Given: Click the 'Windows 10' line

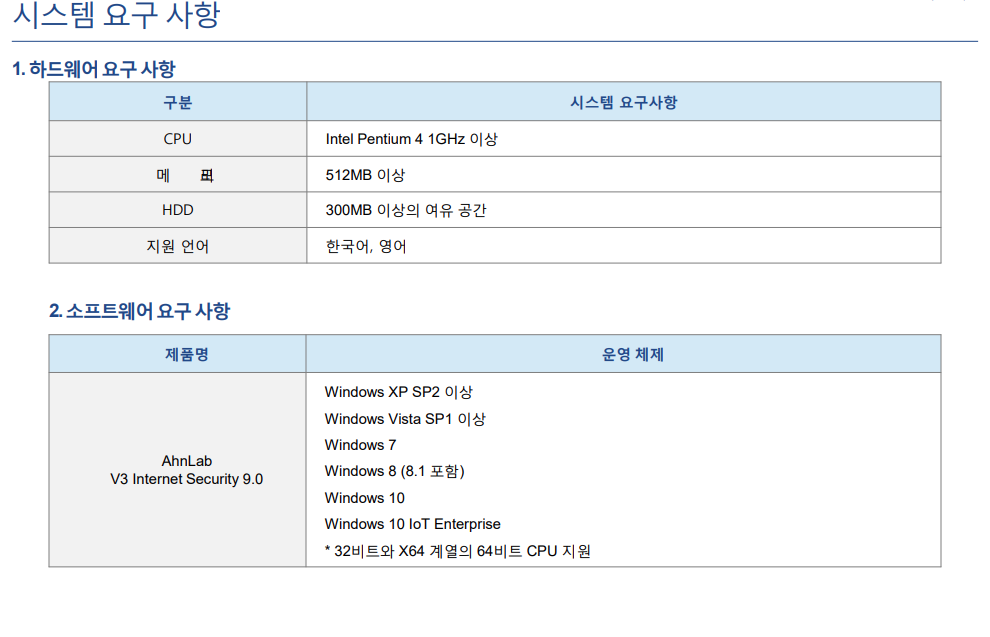Looking at the screenshot, I should tap(364, 498).
